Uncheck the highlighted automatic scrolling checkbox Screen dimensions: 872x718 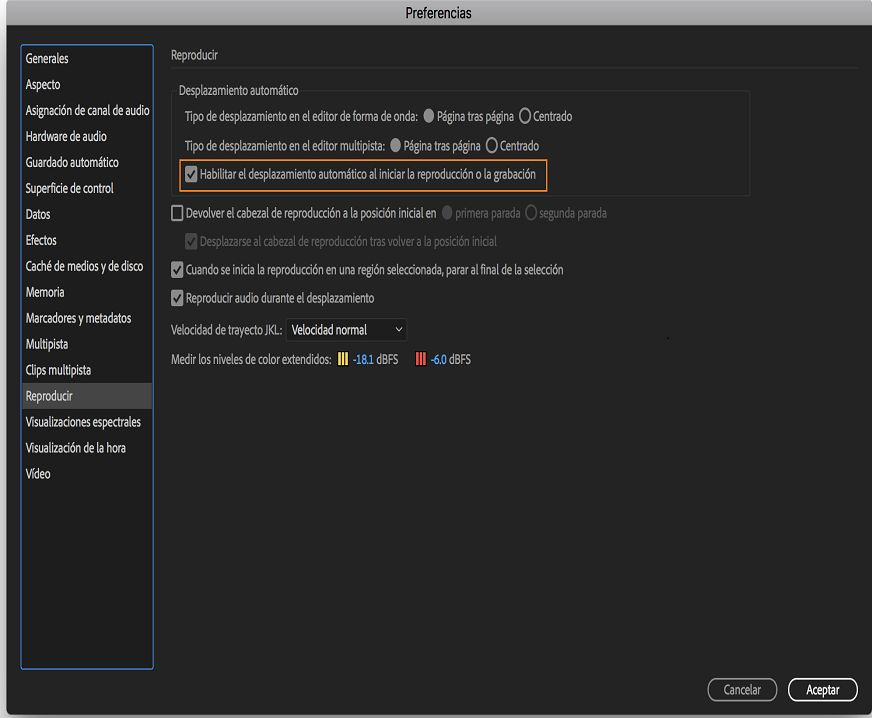(x=191, y=175)
